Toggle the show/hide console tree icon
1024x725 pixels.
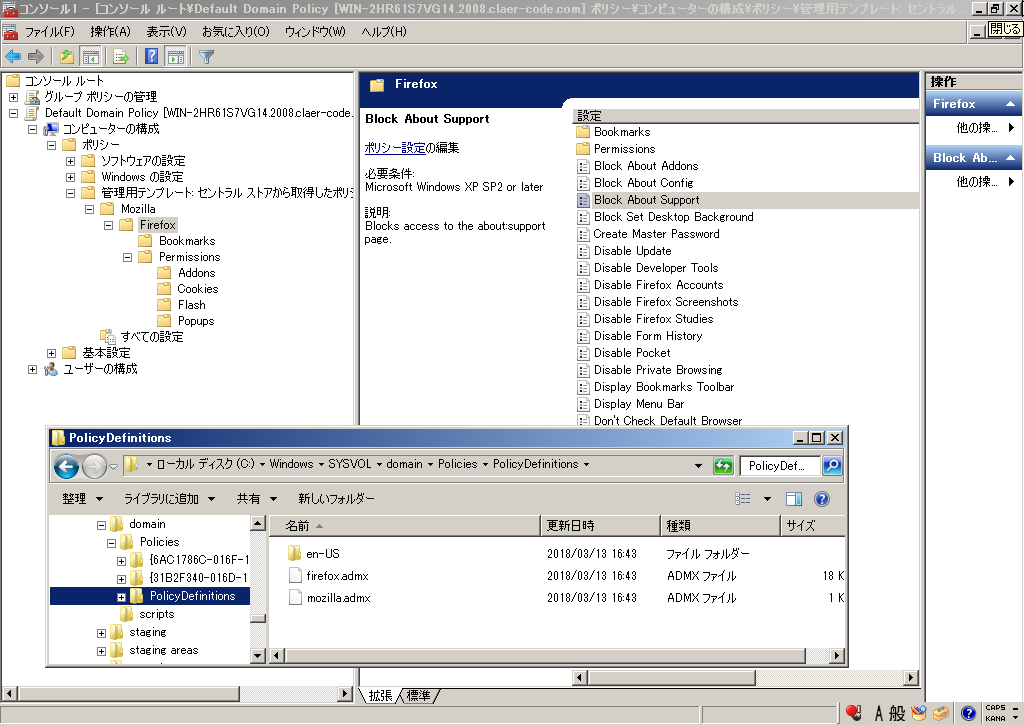[91, 57]
